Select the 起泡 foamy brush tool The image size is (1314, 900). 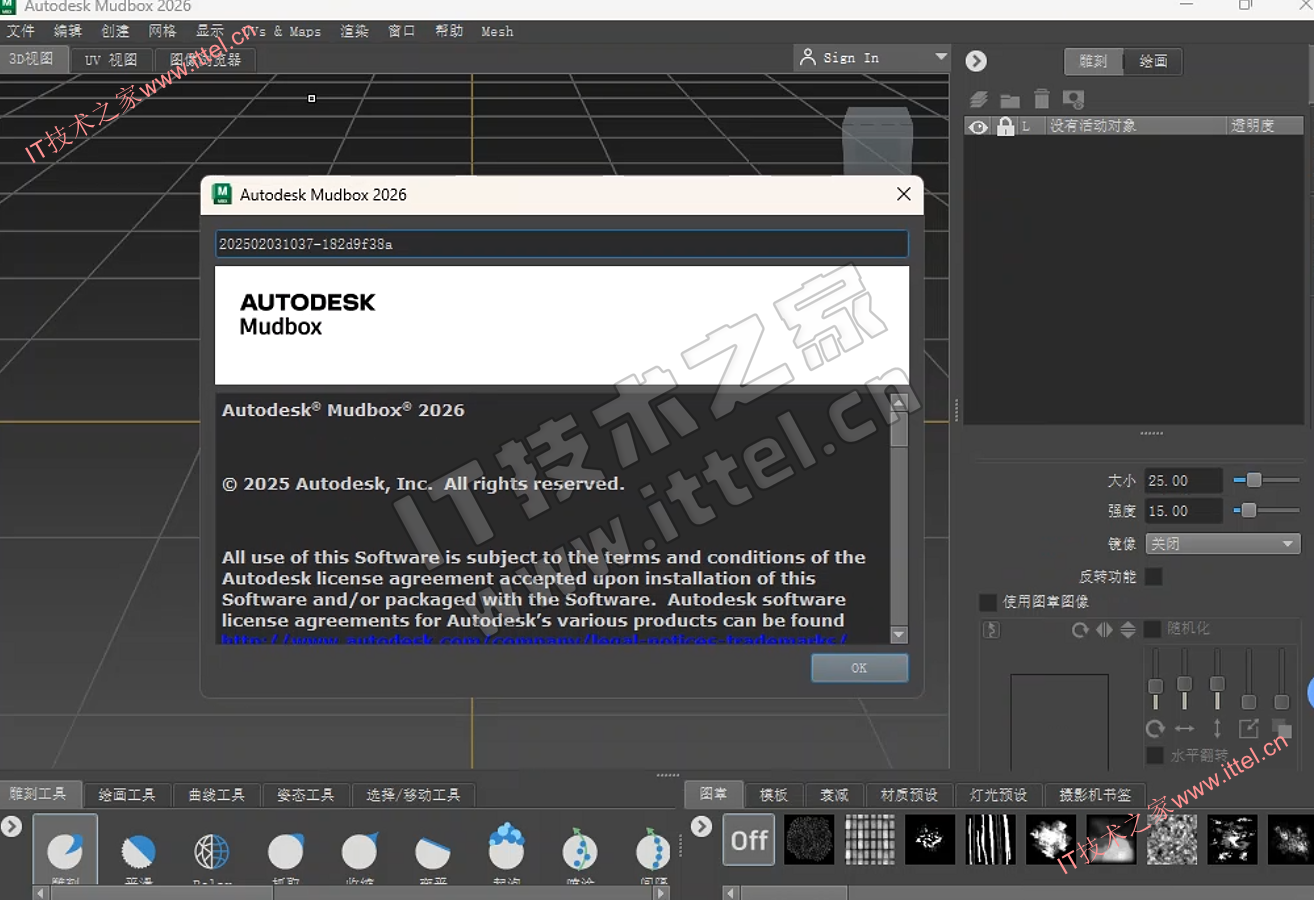click(507, 848)
